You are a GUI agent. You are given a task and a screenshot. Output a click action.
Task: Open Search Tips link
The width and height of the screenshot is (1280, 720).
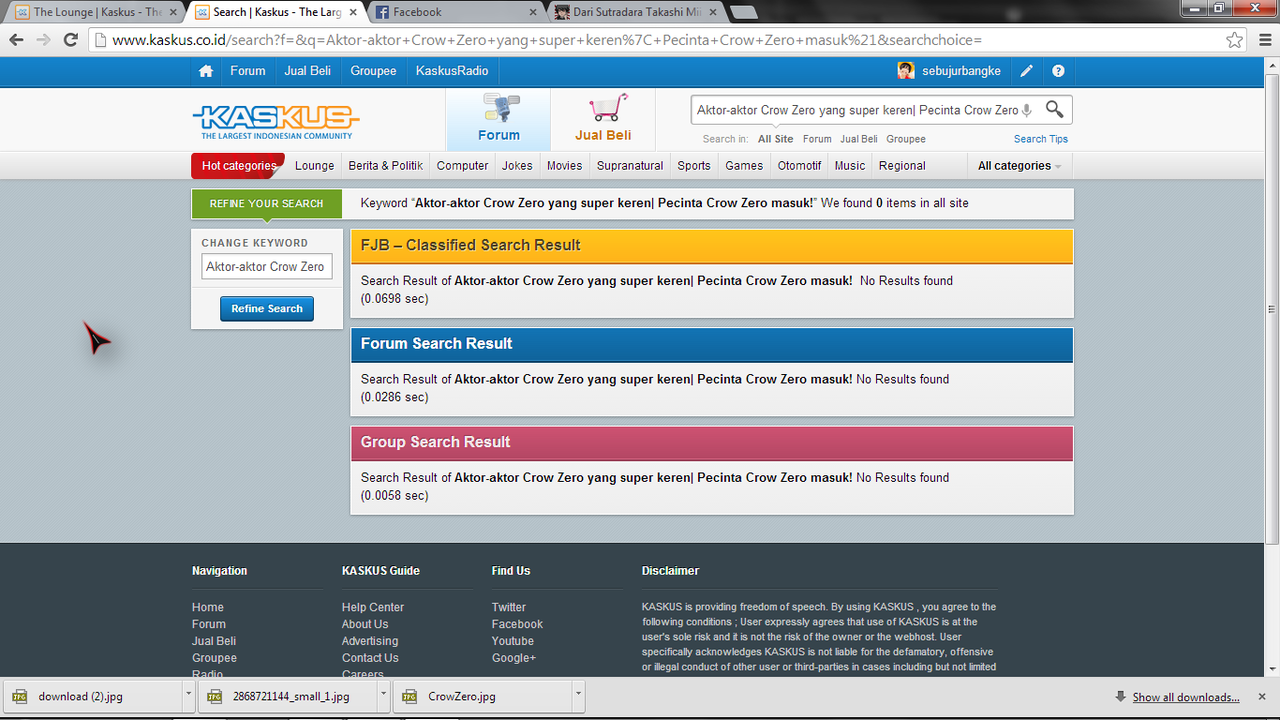click(1040, 139)
